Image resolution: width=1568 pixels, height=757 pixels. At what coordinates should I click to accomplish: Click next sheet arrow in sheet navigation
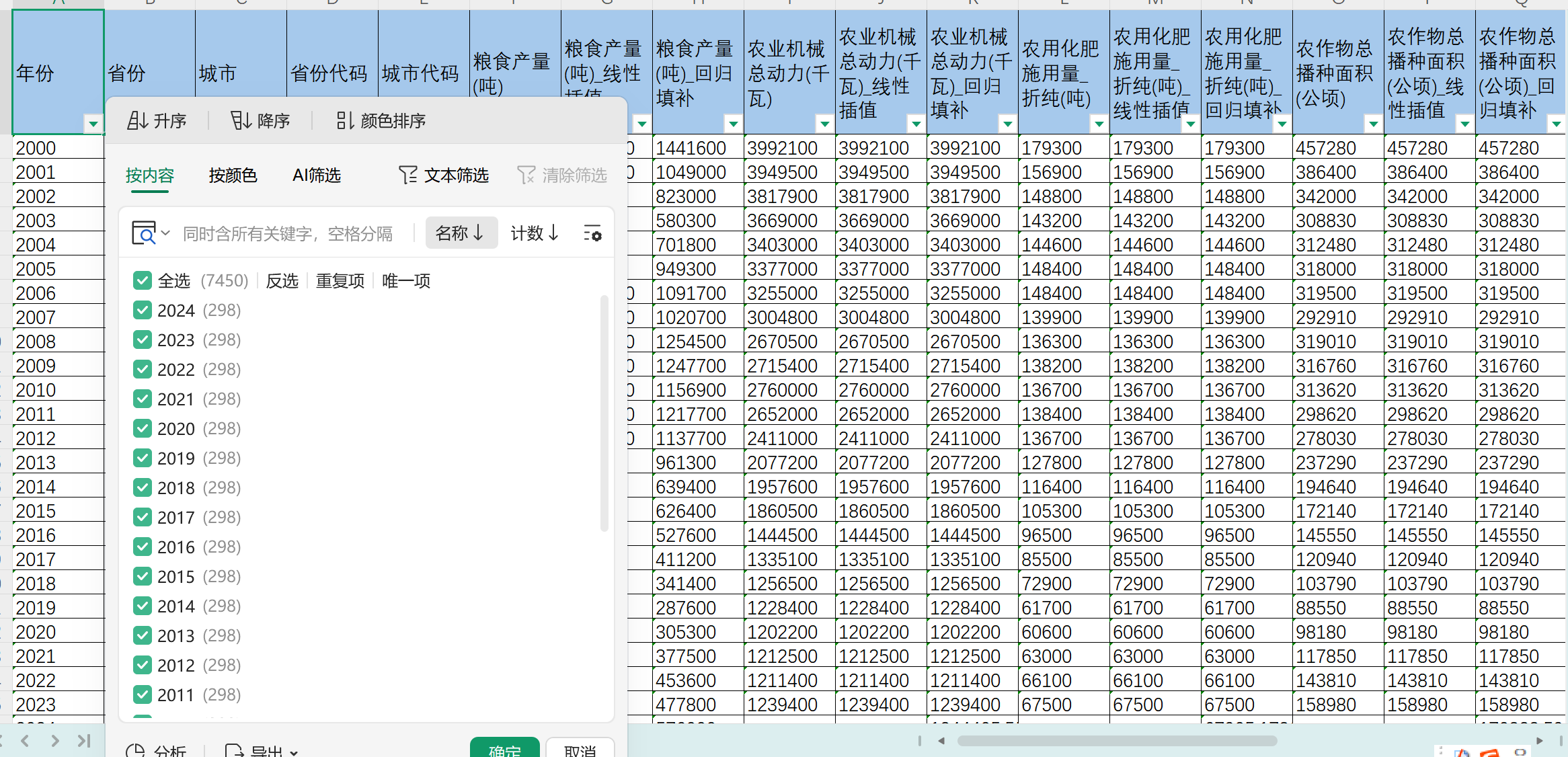pyautogui.click(x=55, y=741)
